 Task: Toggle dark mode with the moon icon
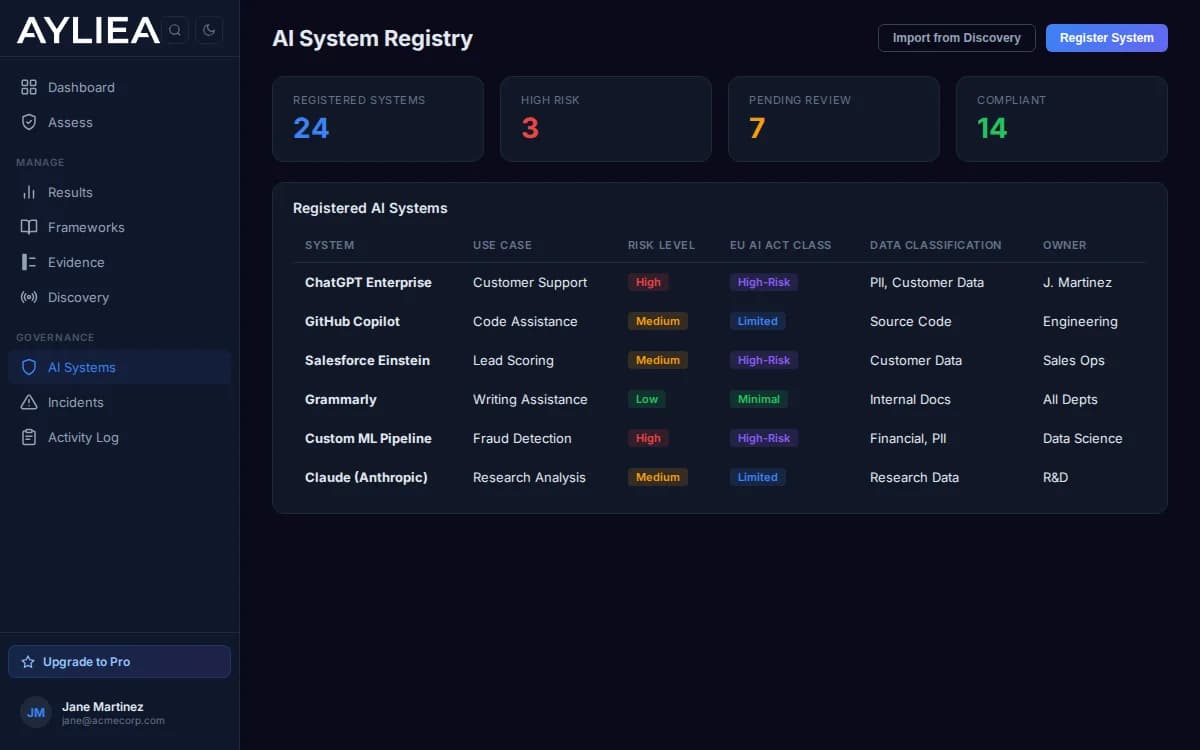(x=209, y=30)
